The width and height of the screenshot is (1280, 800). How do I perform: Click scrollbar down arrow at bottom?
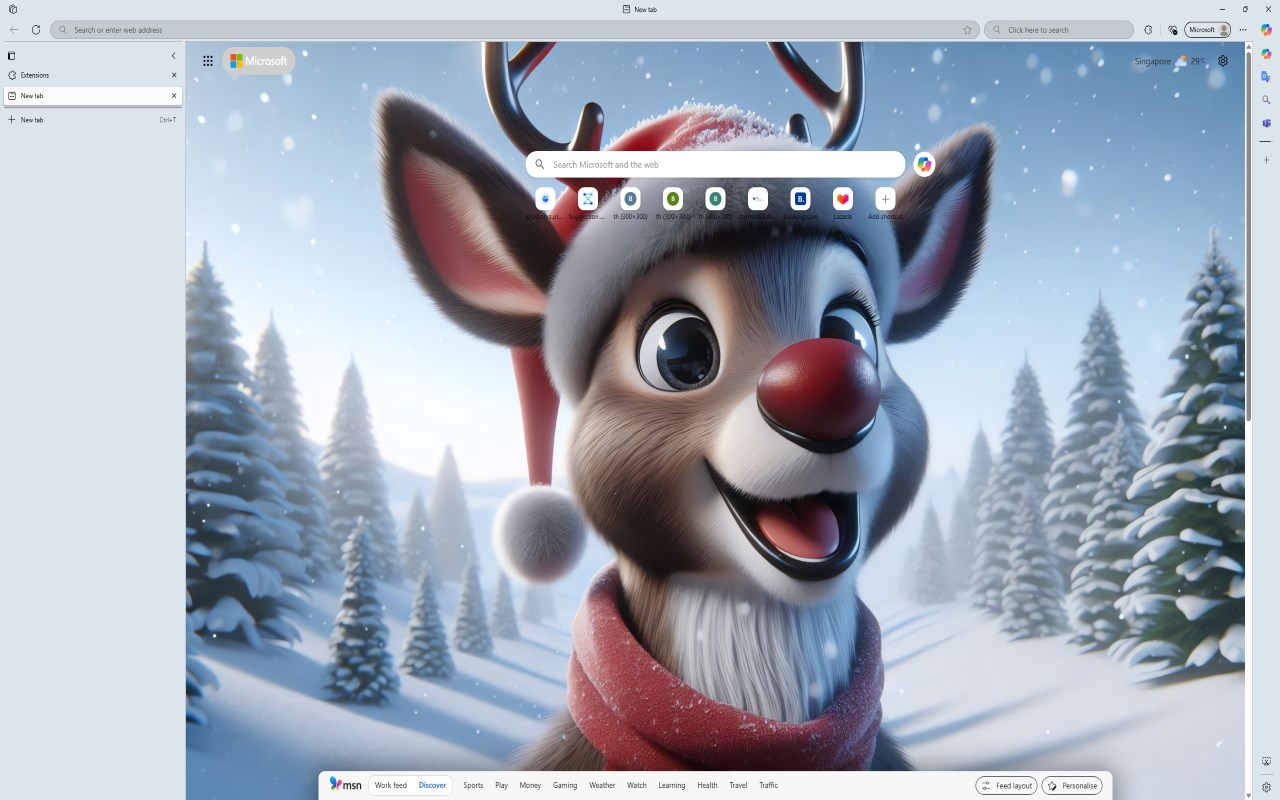coord(1248,795)
